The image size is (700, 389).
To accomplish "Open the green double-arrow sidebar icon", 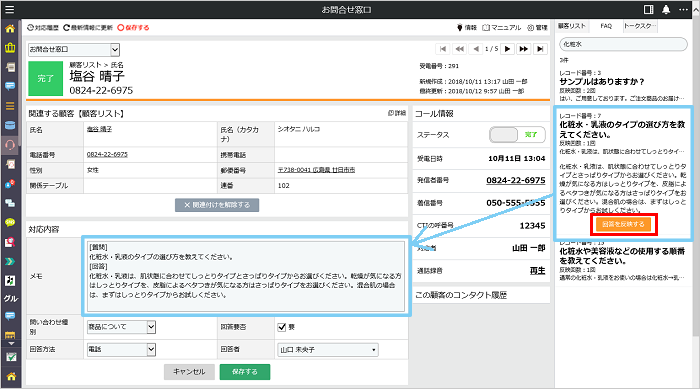I will (x=10, y=261).
